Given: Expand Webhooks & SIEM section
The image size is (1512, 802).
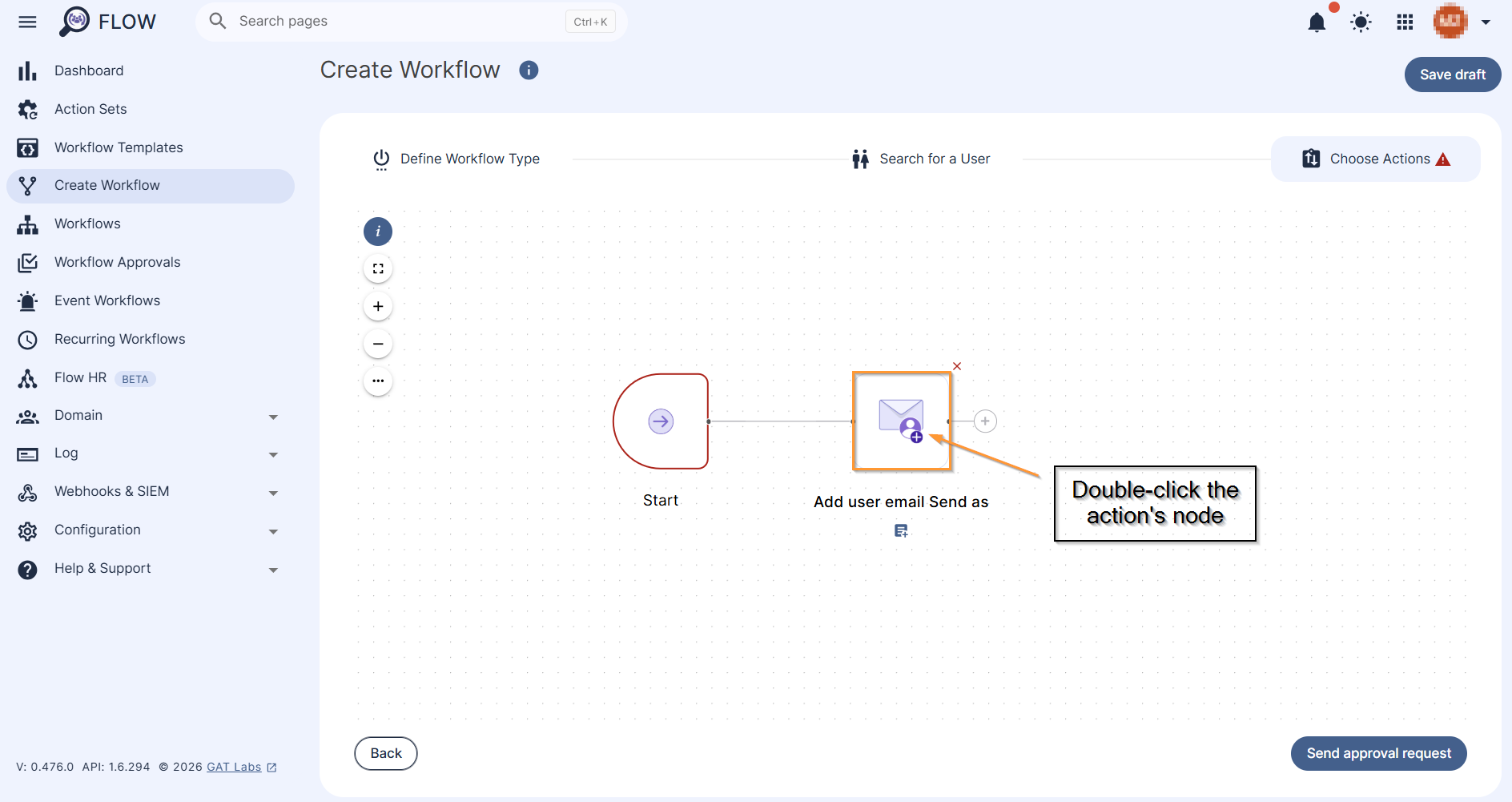Looking at the screenshot, I should (151, 492).
